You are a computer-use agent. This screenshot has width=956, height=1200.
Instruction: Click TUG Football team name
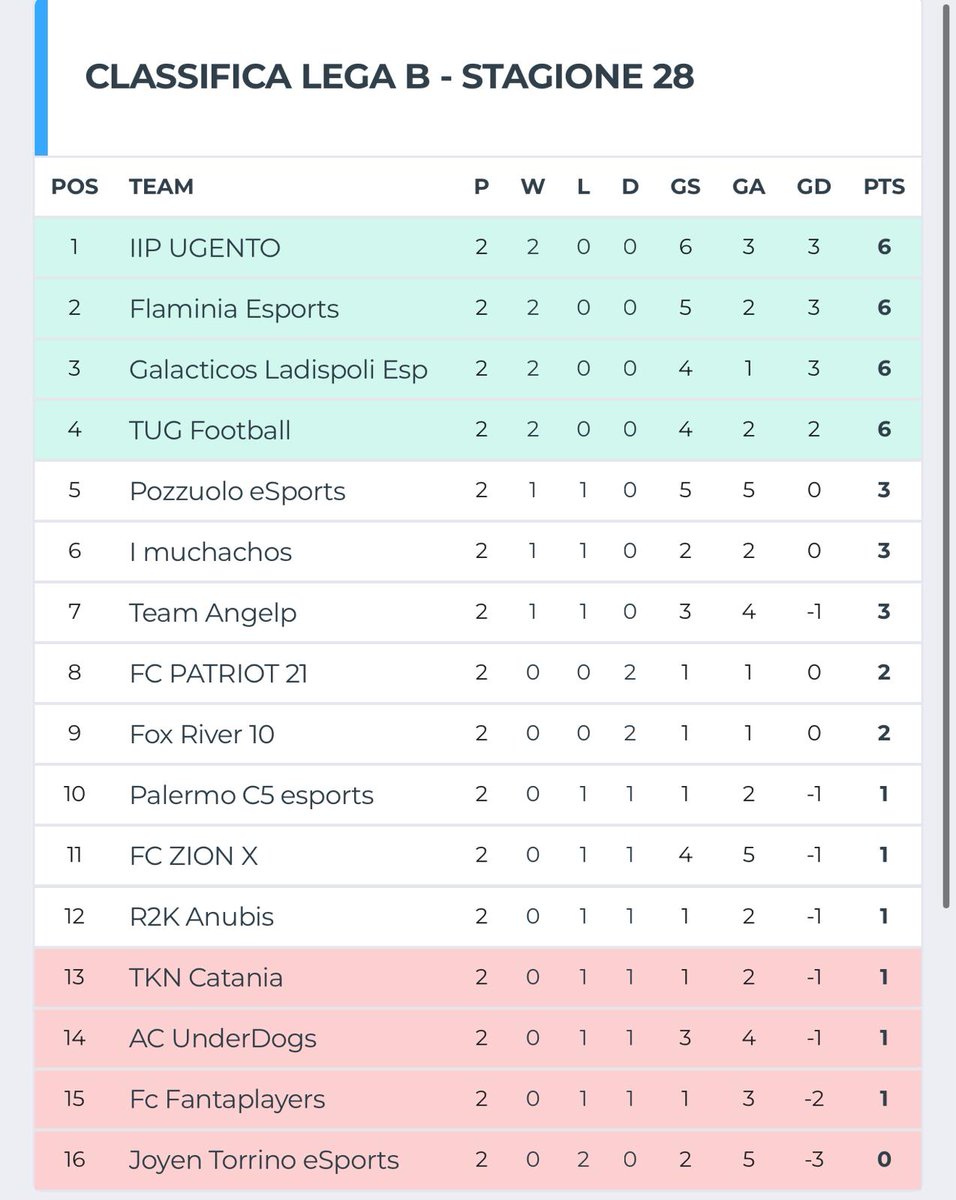pos(210,430)
